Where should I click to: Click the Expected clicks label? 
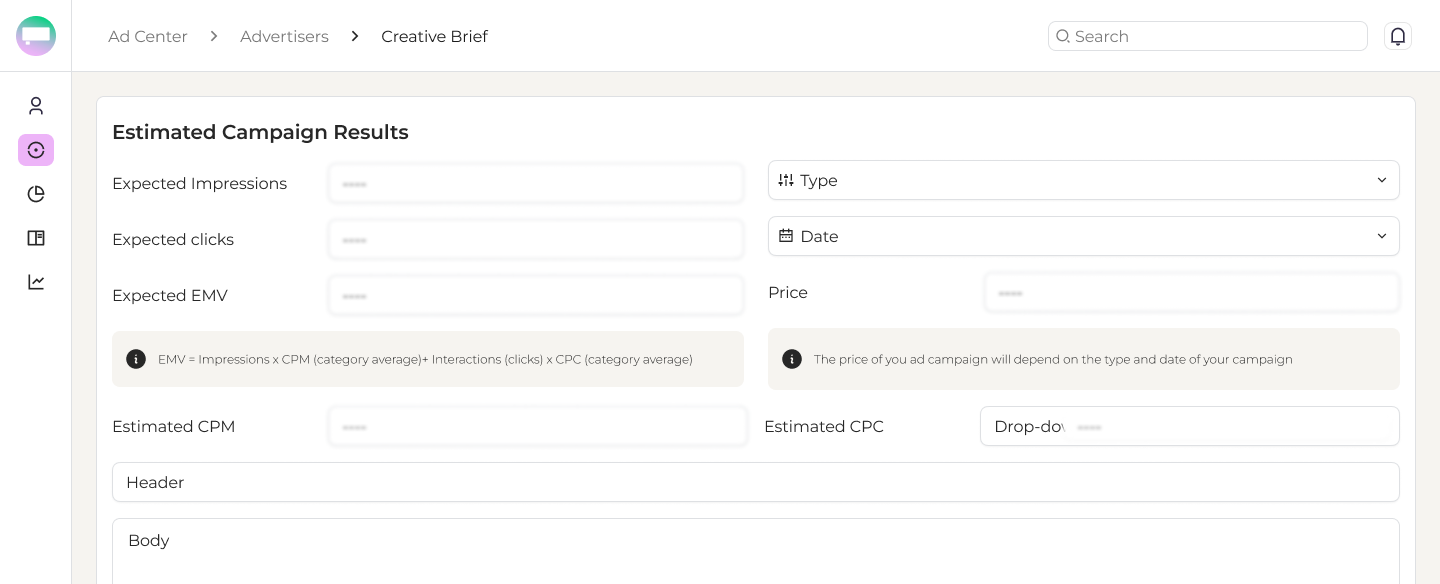click(x=173, y=240)
